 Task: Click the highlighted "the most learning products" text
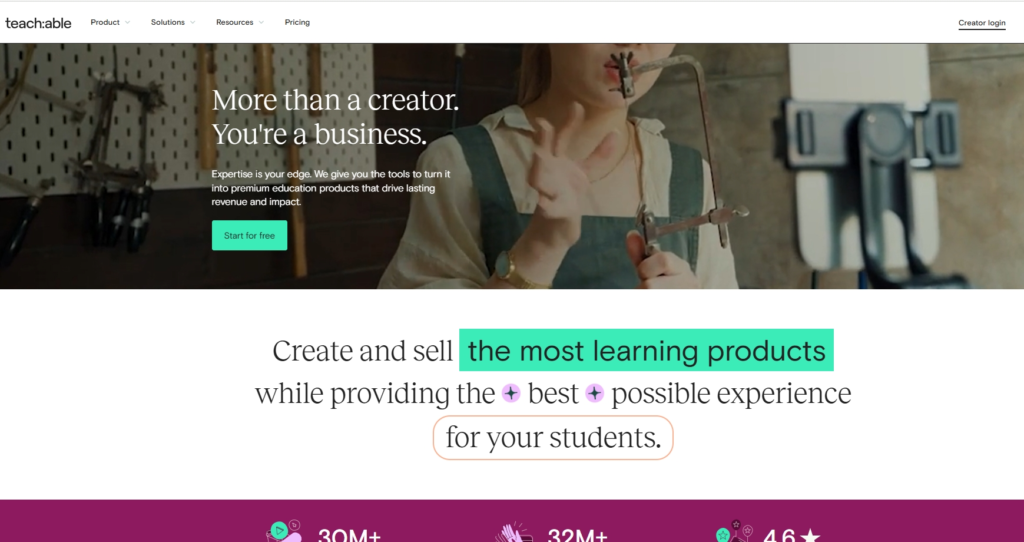646,351
